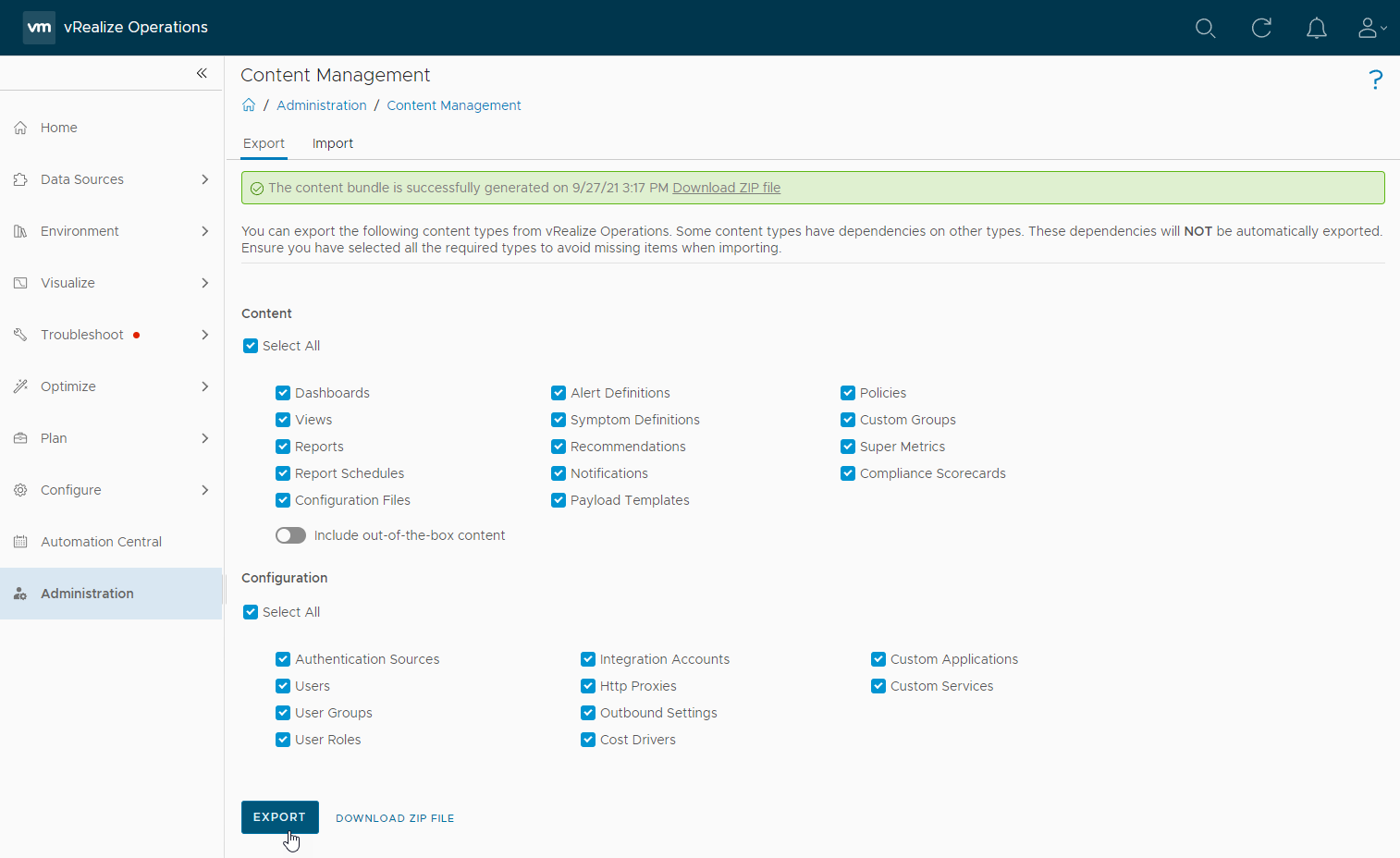Uncheck the Configuration Files checkbox
The width and height of the screenshot is (1400, 858).
tap(283, 500)
